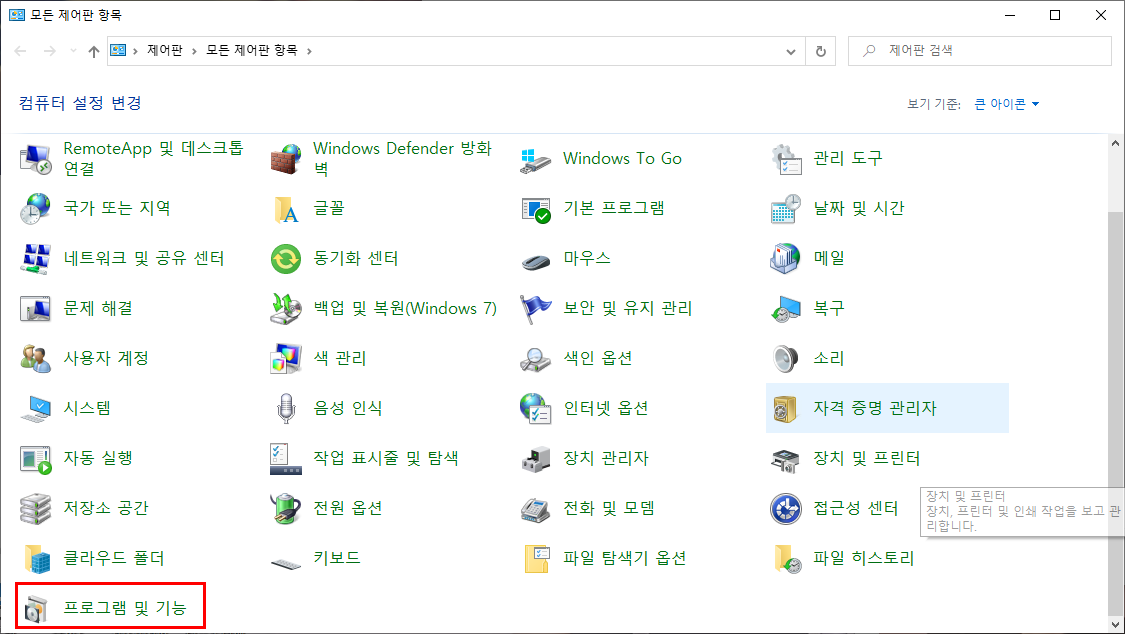Open the 파일 히스토리 icon
The height and width of the screenshot is (634, 1125).
click(786, 558)
